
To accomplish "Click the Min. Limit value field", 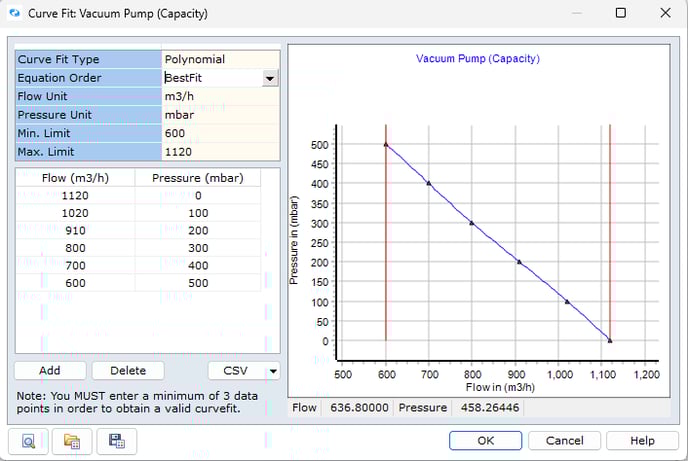I will 220,133.
